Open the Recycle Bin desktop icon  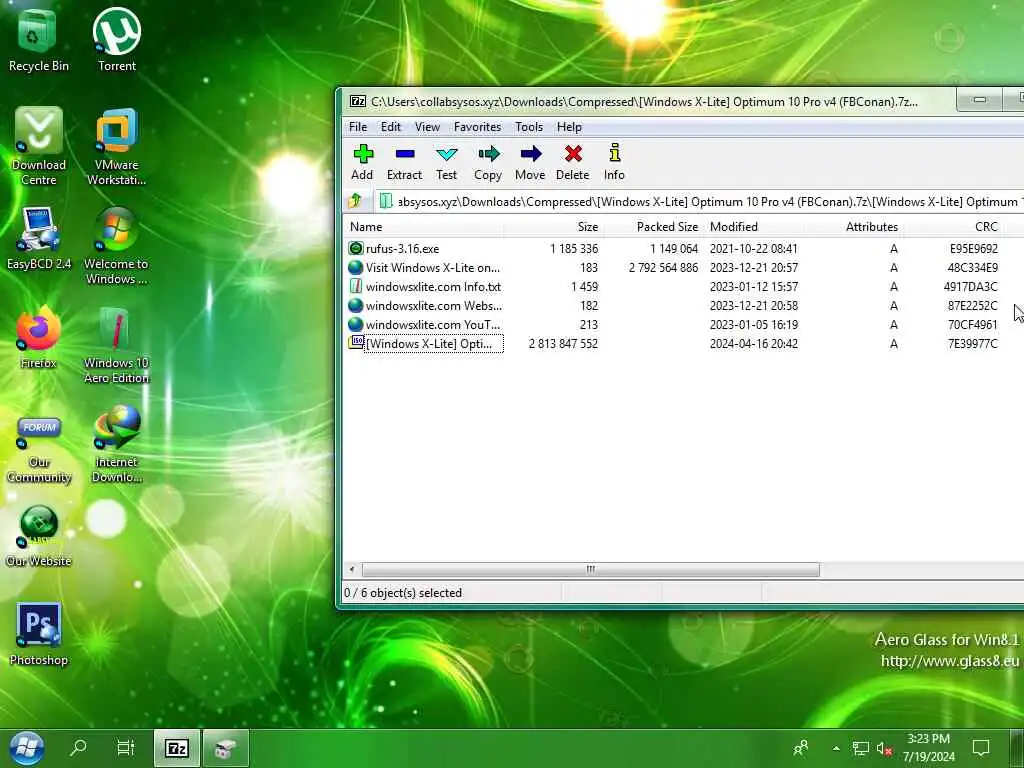(39, 40)
